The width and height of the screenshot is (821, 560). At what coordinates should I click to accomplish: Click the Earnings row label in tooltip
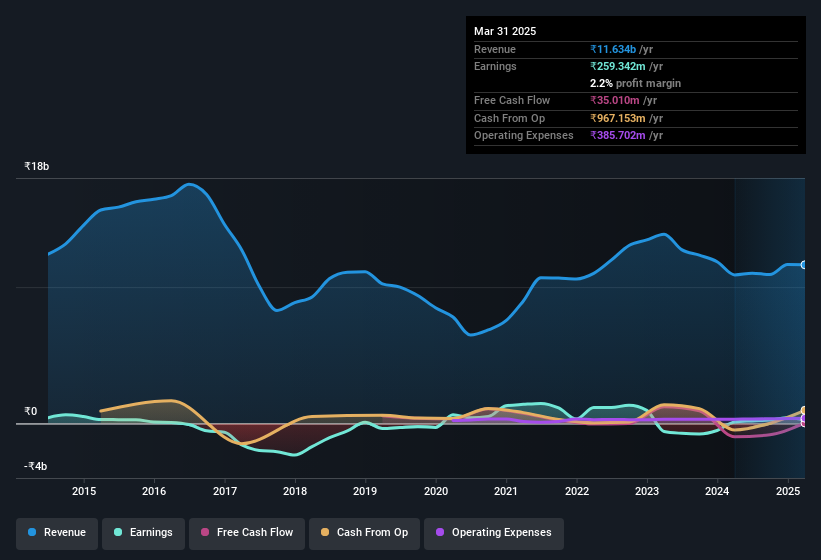coord(495,66)
